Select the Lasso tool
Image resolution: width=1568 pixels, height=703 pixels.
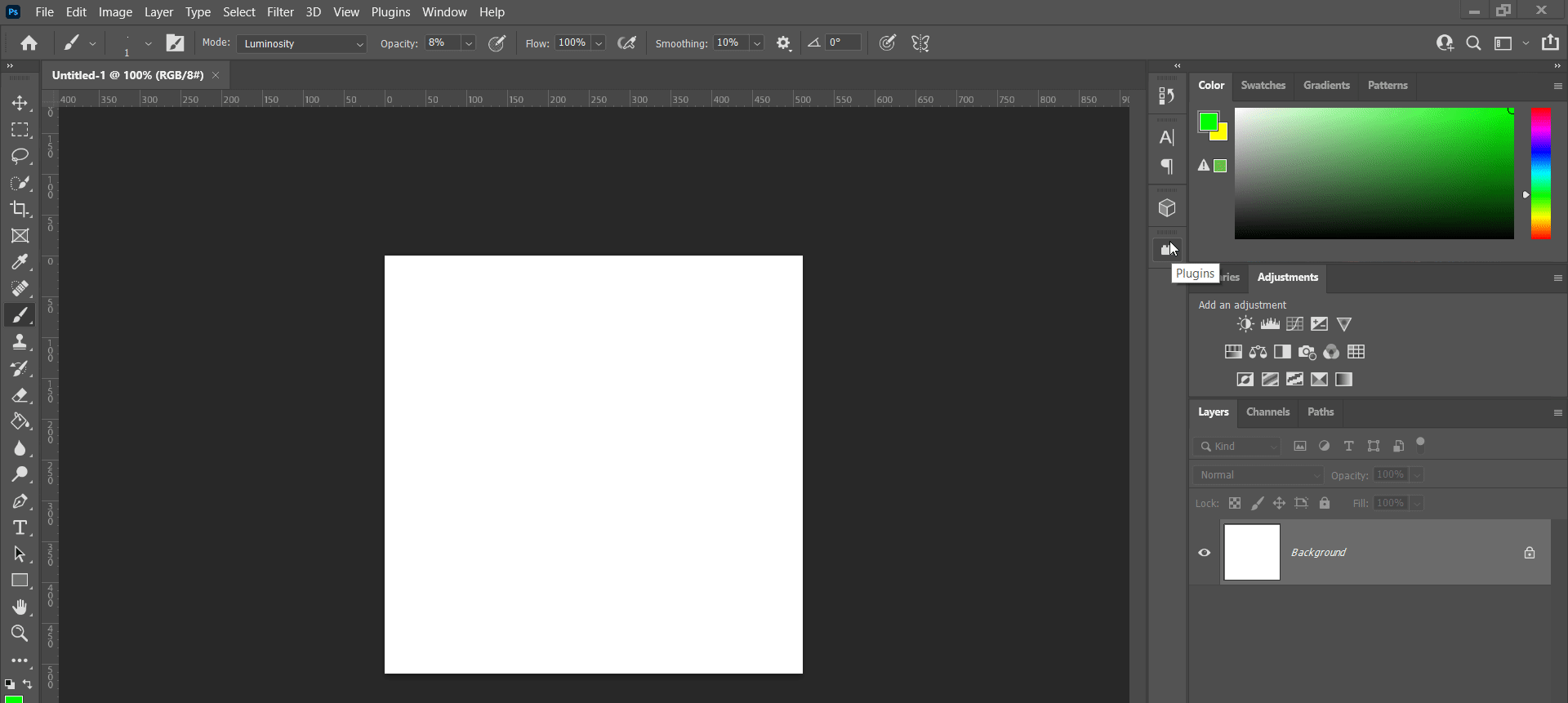click(x=20, y=156)
